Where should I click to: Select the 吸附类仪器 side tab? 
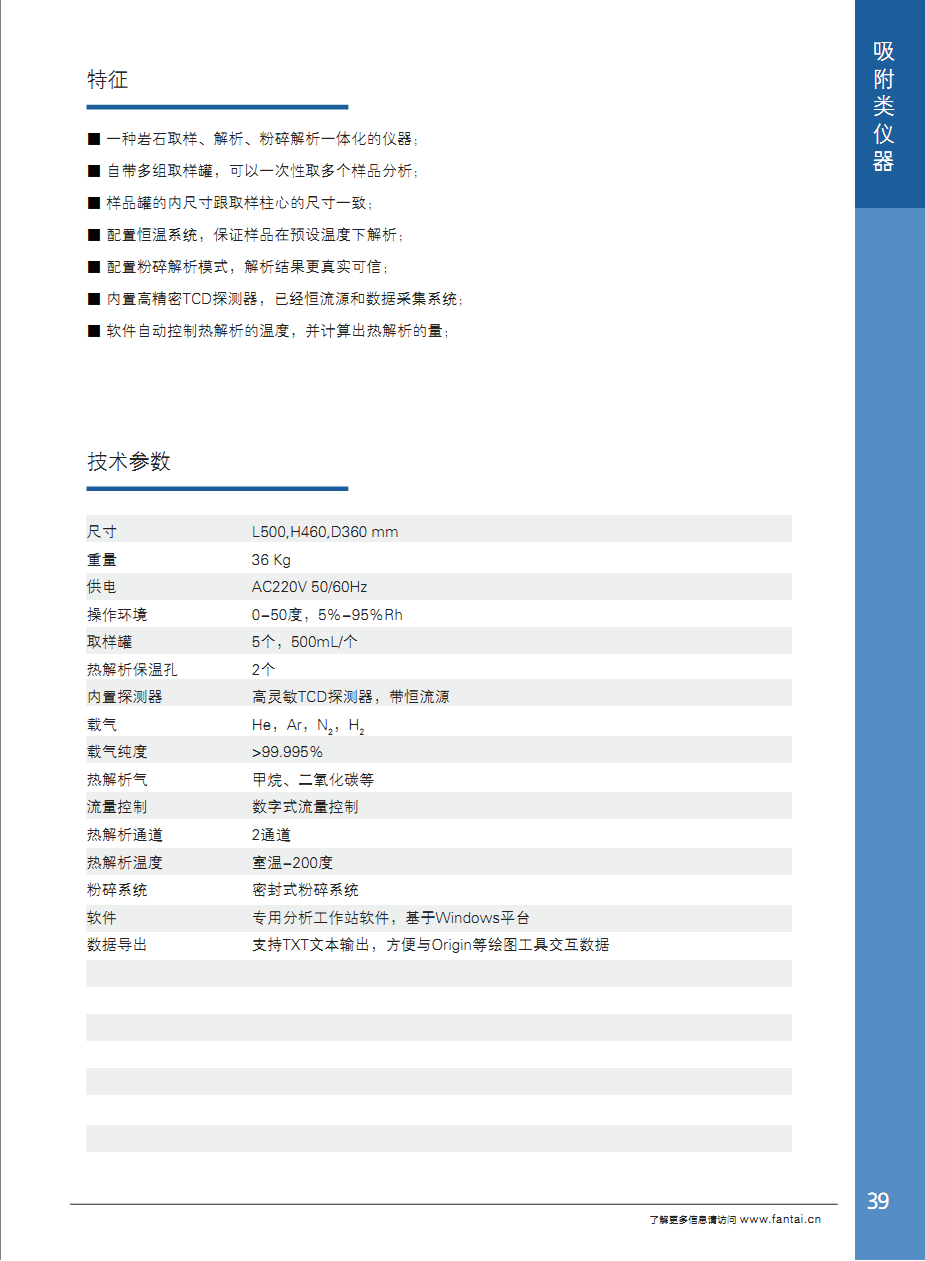coord(883,107)
